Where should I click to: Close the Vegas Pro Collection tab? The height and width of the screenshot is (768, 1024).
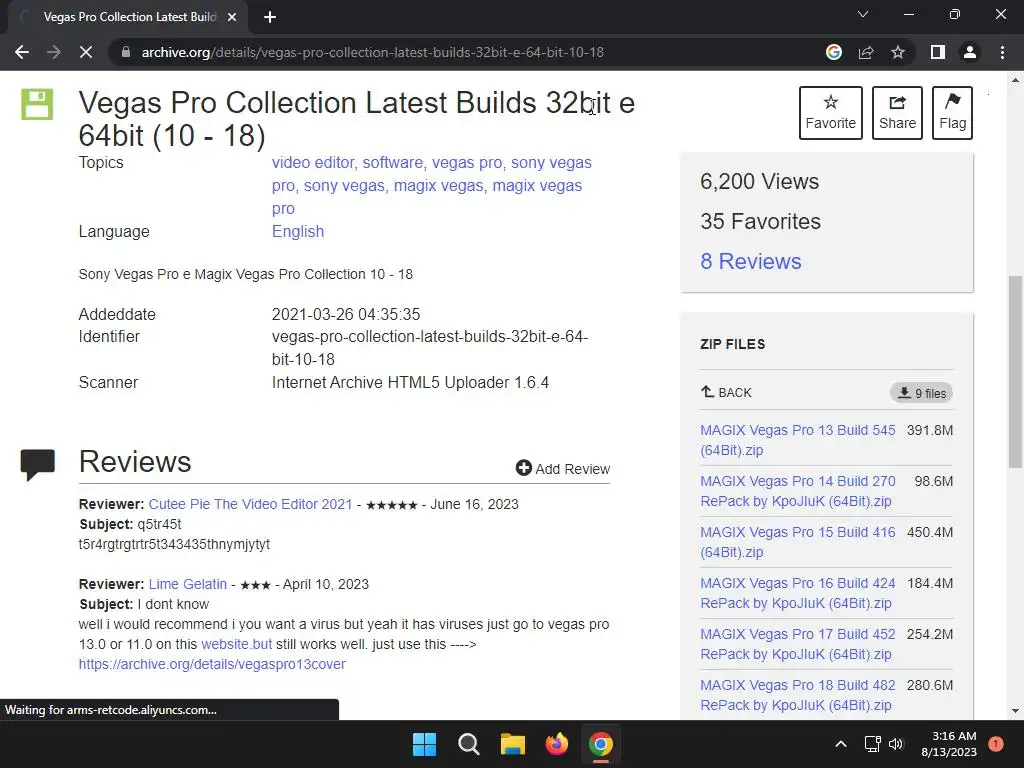[x=232, y=17]
